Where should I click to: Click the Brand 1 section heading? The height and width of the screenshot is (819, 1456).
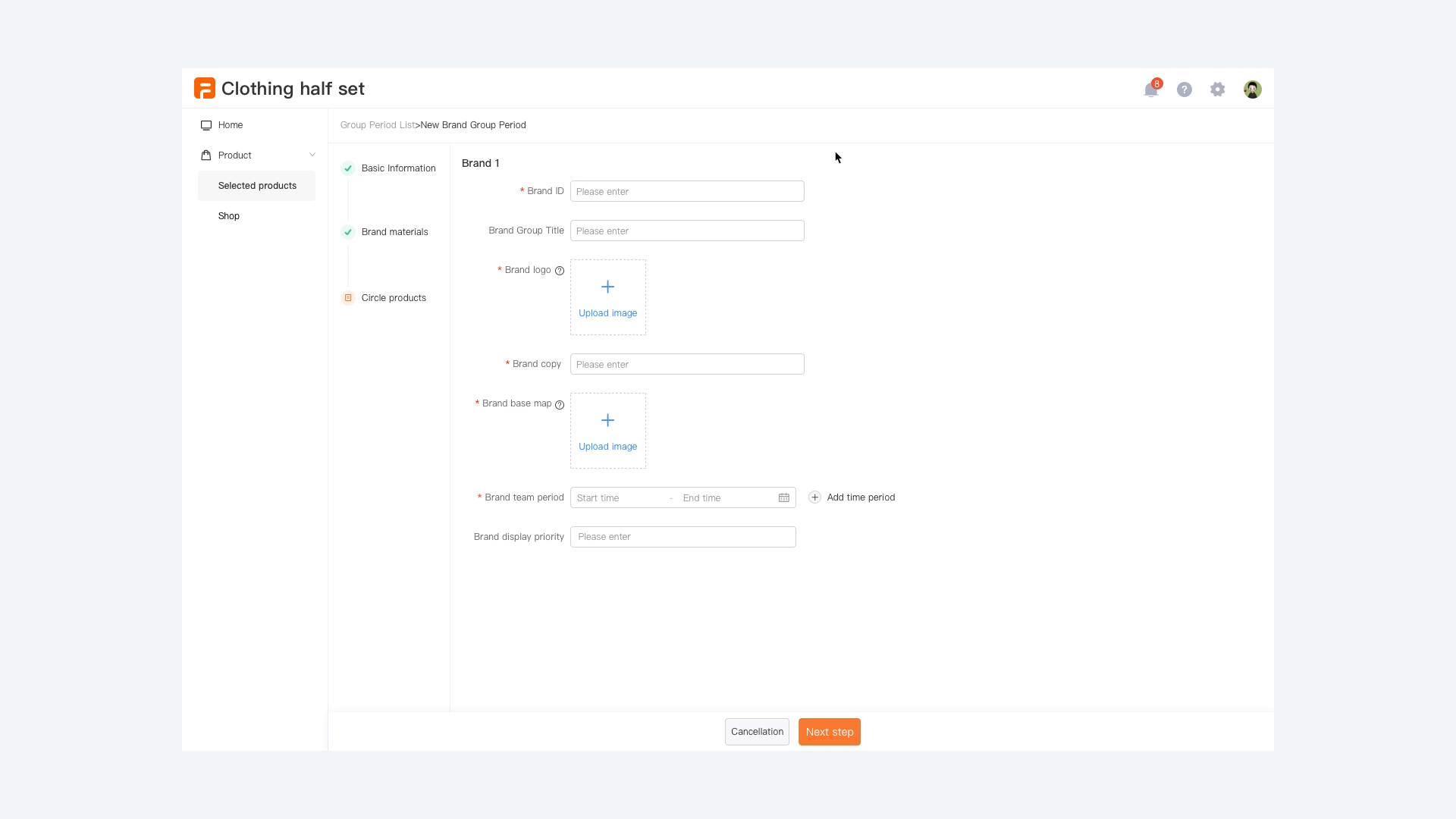[481, 163]
